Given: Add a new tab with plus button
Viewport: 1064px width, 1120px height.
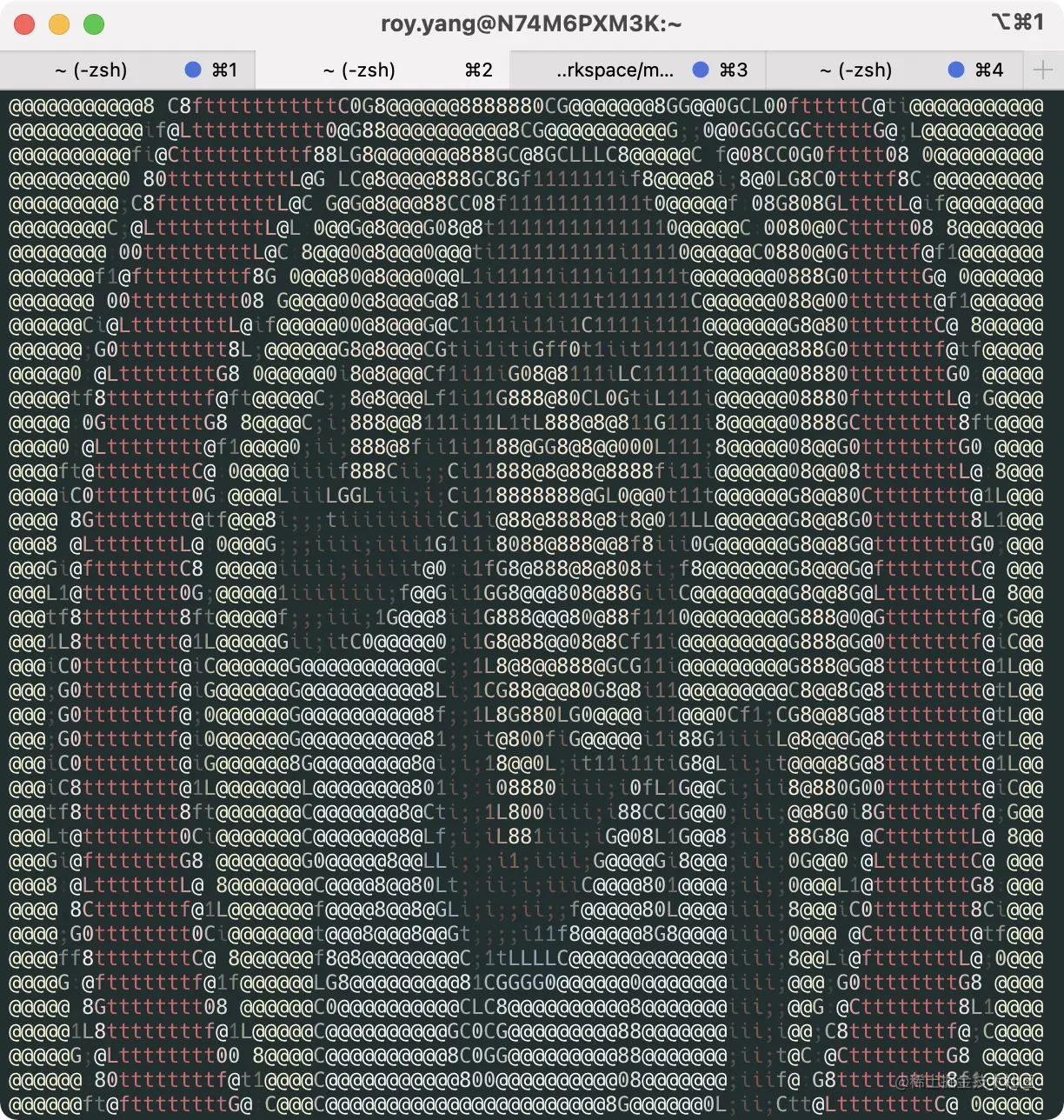Looking at the screenshot, I should (1044, 70).
